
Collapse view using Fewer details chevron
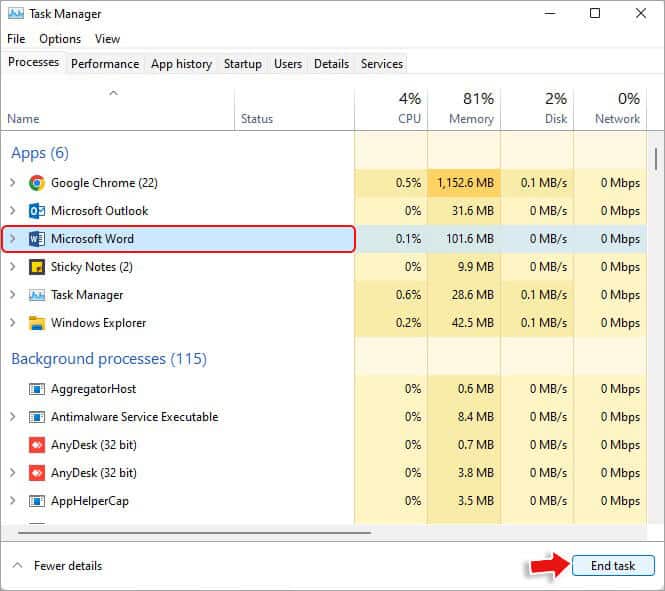17,565
